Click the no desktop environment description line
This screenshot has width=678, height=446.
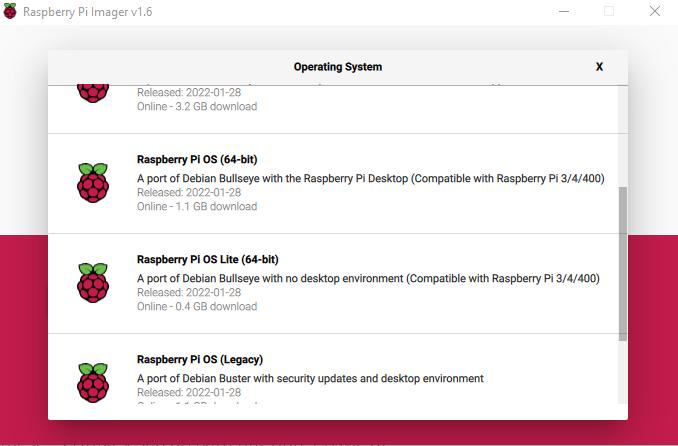pos(368,279)
